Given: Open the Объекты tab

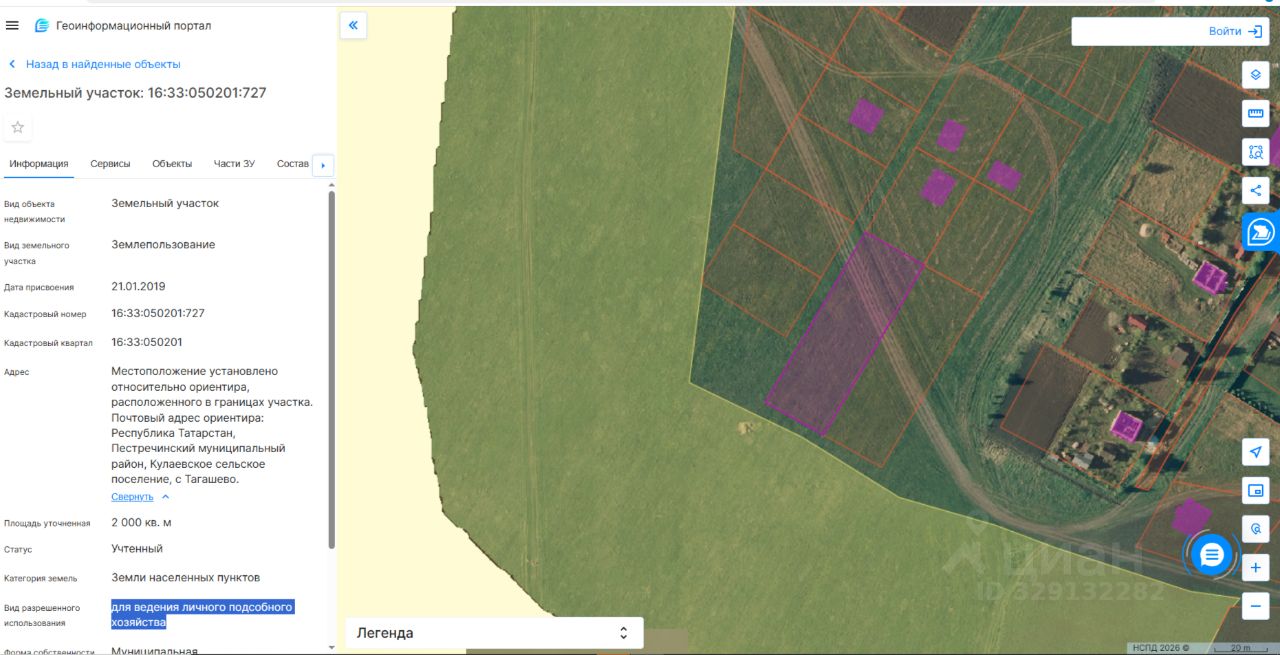Looking at the screenshot, I should 172,164.
